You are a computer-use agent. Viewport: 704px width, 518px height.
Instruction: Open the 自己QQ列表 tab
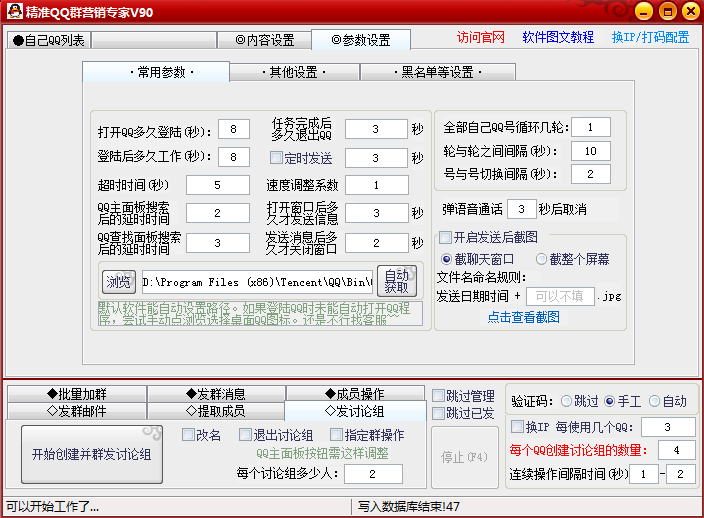click(x=49, y=40)
